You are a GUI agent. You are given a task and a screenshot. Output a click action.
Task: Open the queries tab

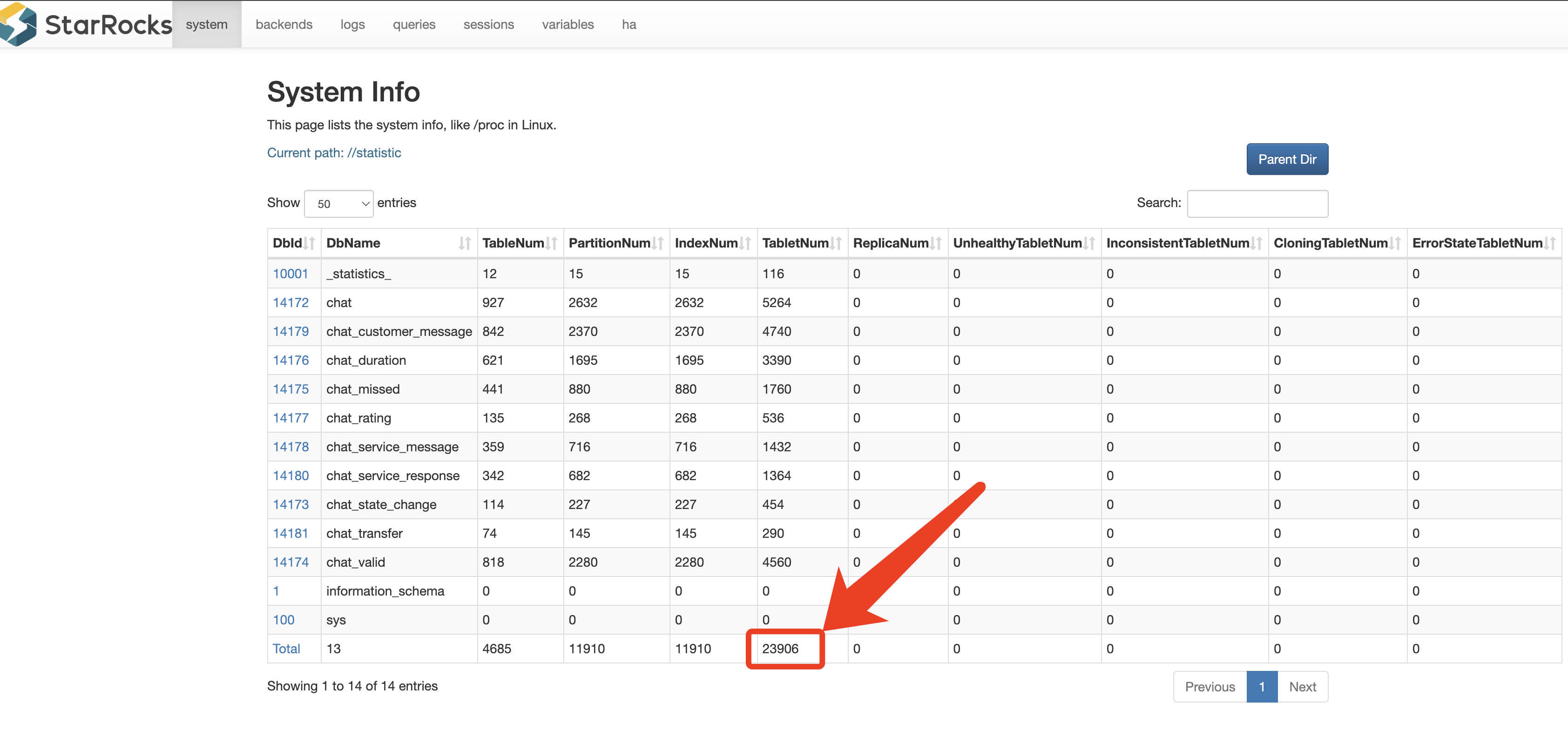coord(414,24)
